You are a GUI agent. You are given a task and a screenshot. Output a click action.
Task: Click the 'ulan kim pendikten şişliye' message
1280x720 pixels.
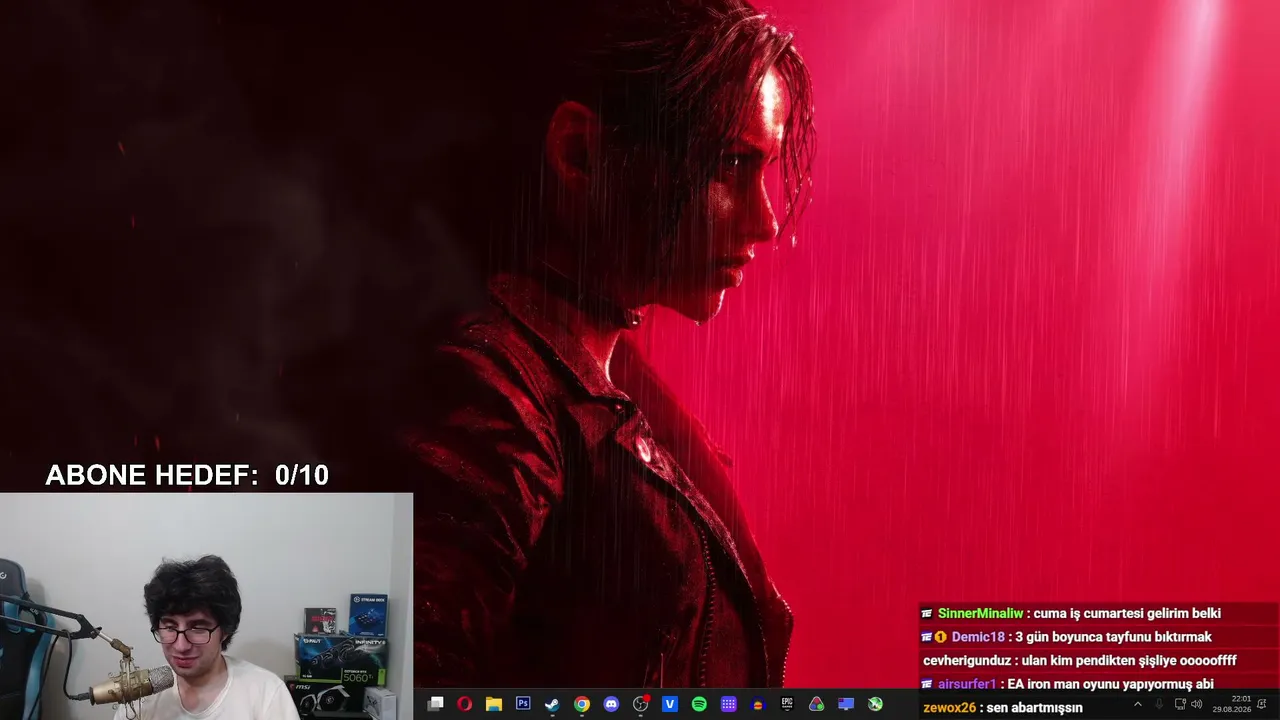(1129, 661)
